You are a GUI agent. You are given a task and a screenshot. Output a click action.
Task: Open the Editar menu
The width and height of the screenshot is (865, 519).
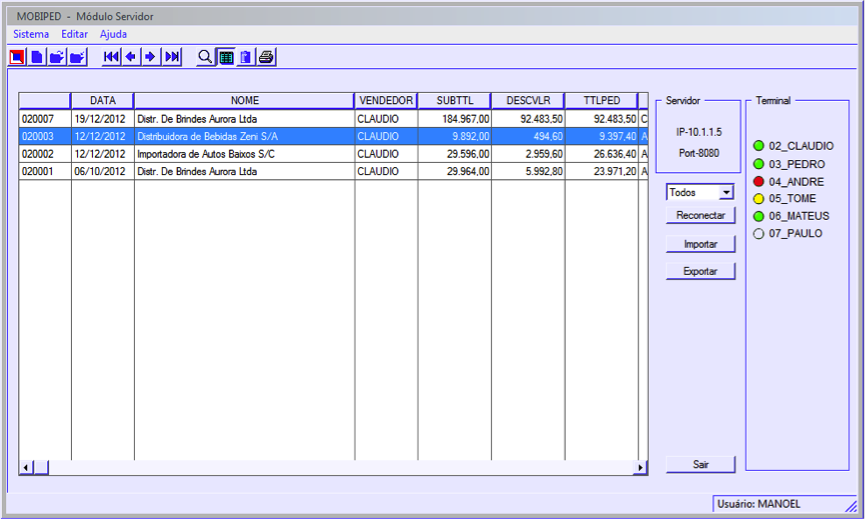[74, 34]
